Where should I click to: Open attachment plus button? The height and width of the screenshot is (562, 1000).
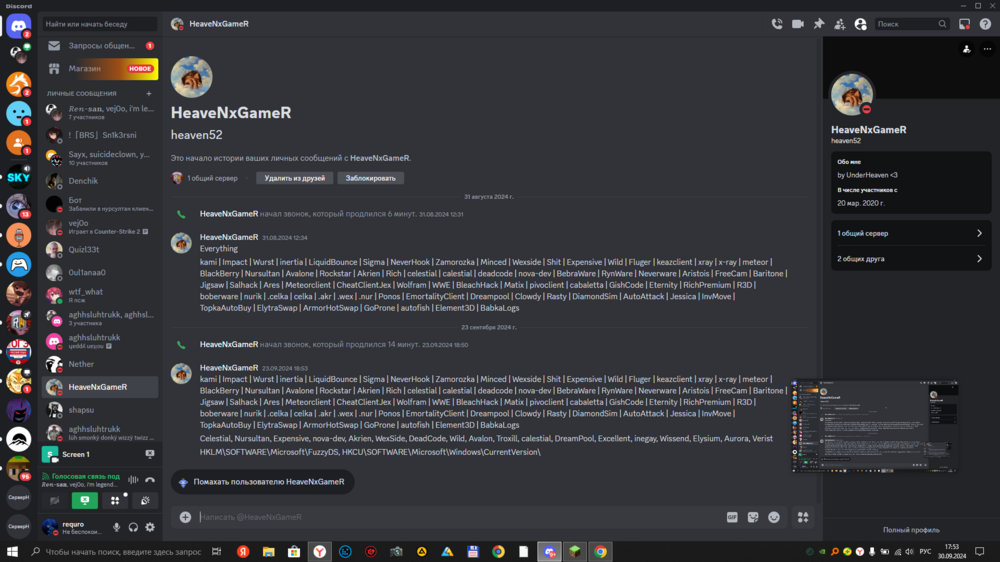[185, 517]
